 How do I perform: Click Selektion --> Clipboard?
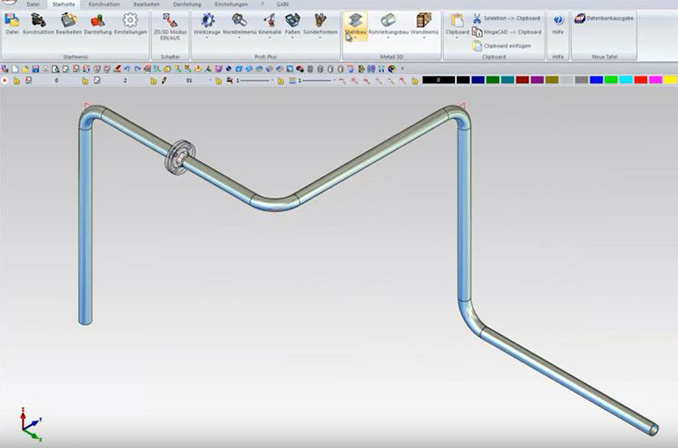[506, 18]
